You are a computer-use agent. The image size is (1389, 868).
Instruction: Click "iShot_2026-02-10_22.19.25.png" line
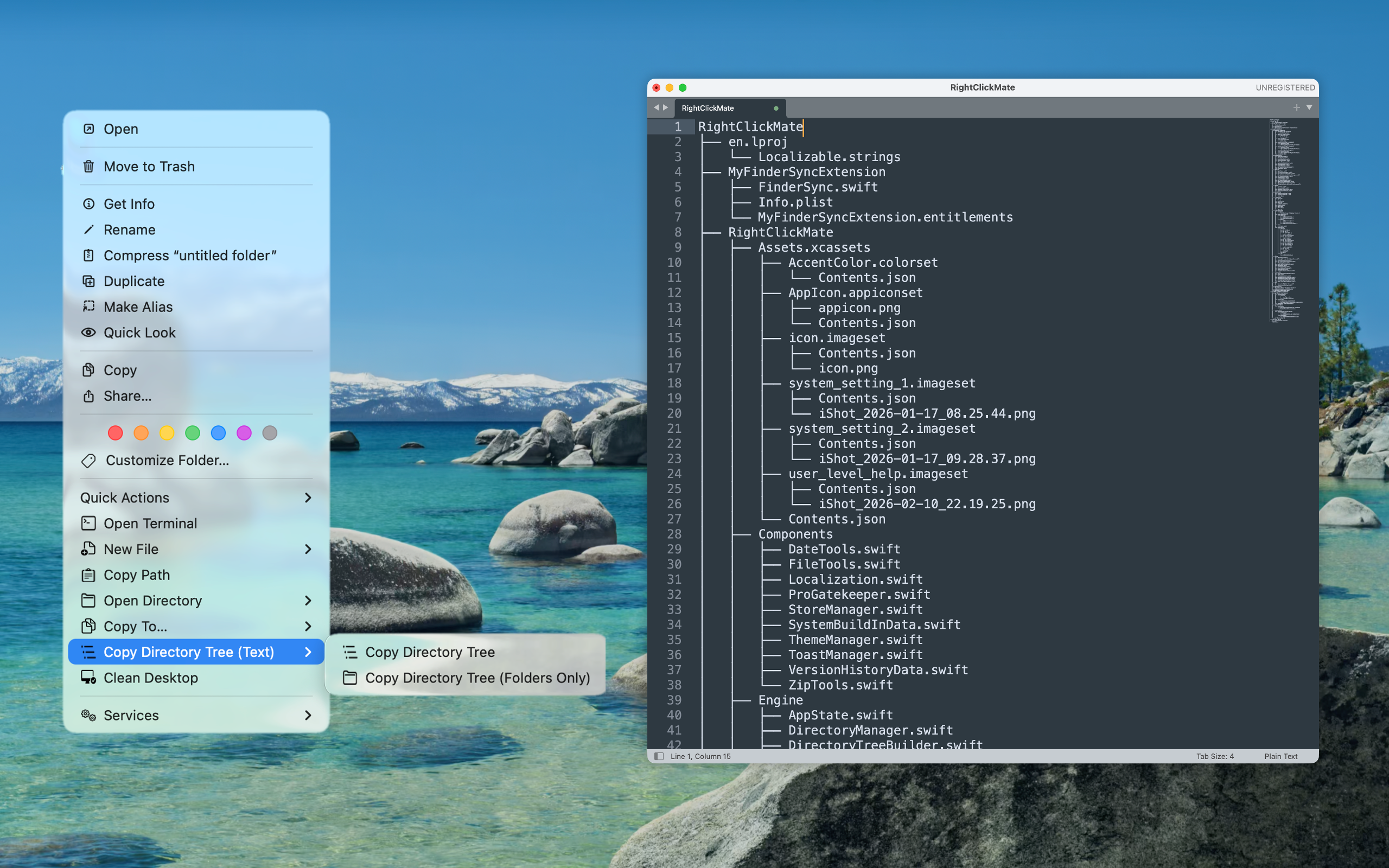pos(926,503)
